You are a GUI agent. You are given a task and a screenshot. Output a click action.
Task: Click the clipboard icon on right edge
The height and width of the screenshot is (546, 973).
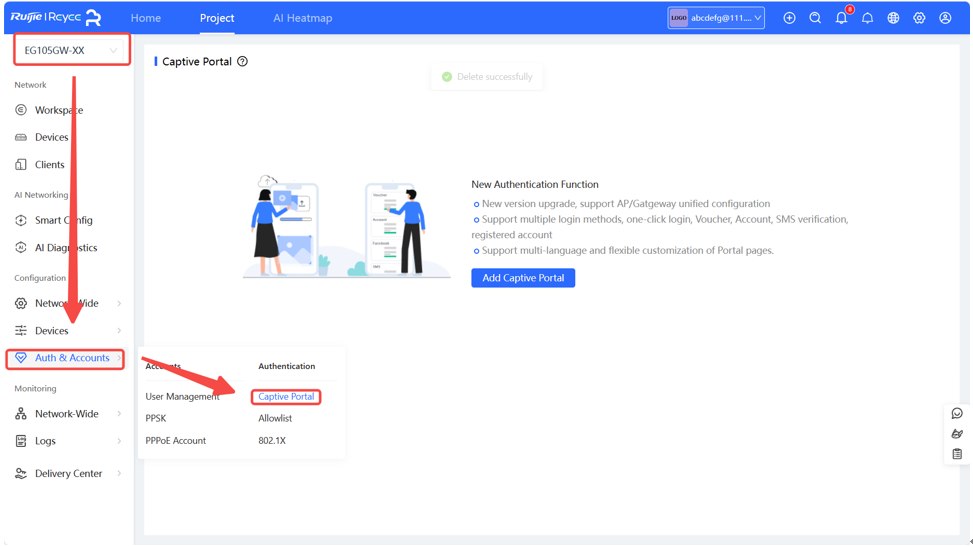(957, 454)
